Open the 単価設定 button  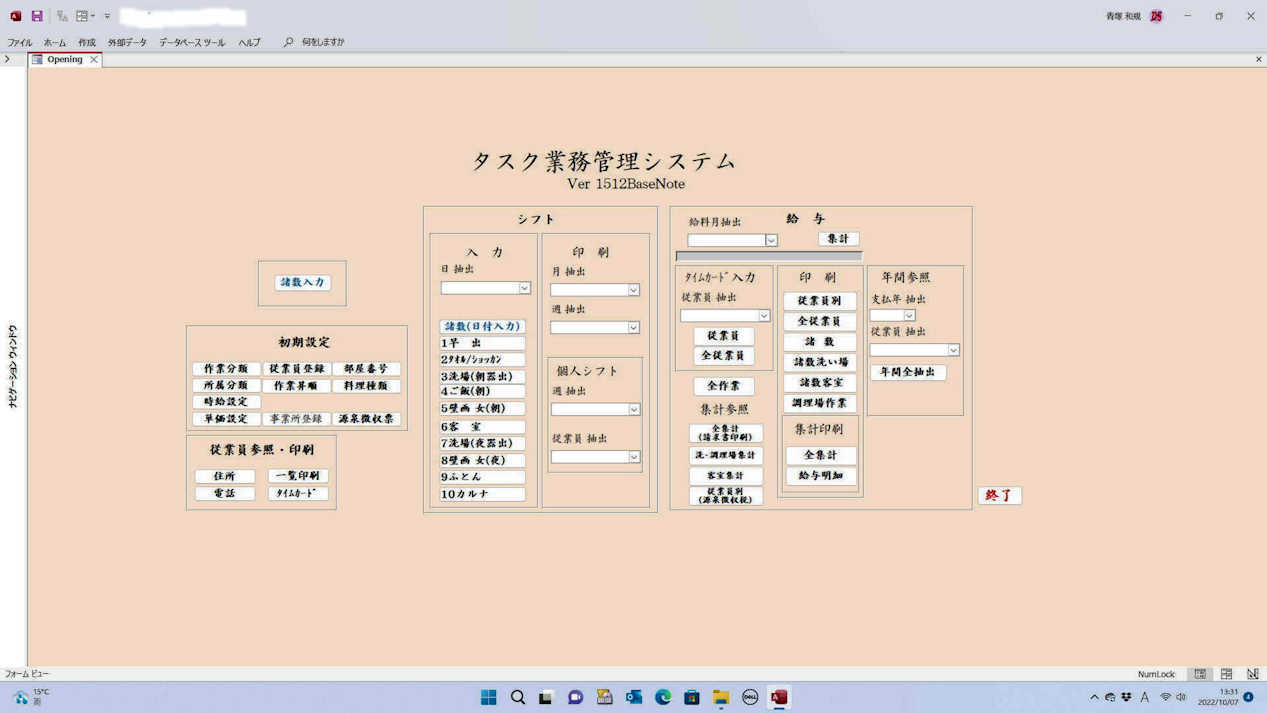click(x=226, y=419)
